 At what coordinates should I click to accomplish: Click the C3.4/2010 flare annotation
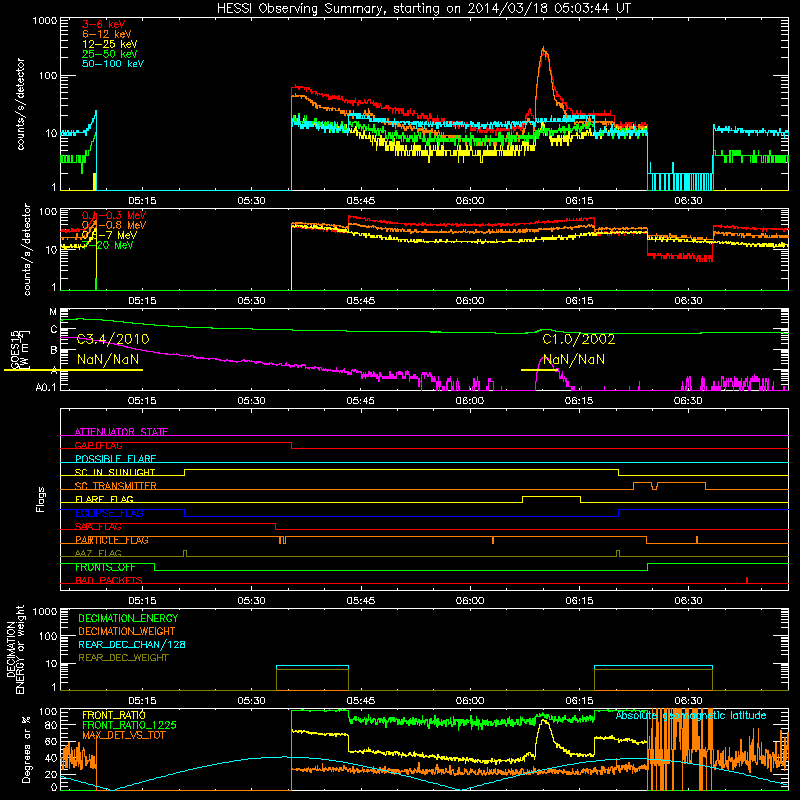tap(113, 339)
